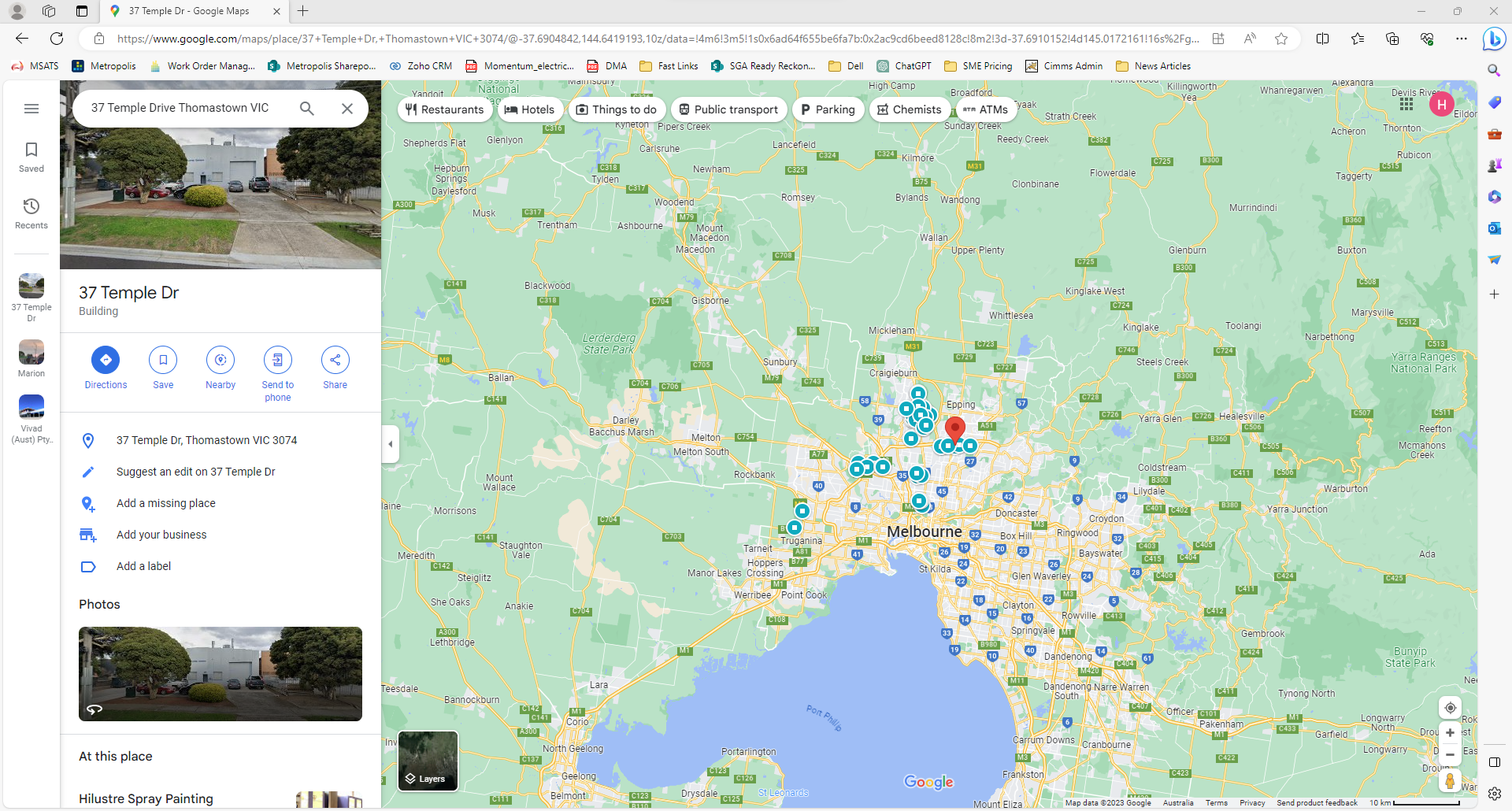
Task: Open the street view photo thumbnail under Photos
Action: [x=220, y=674]
